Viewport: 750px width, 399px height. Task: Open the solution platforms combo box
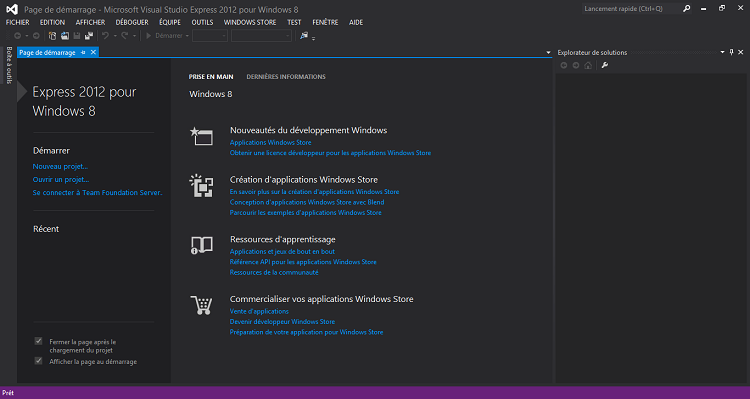coord(261,36)
